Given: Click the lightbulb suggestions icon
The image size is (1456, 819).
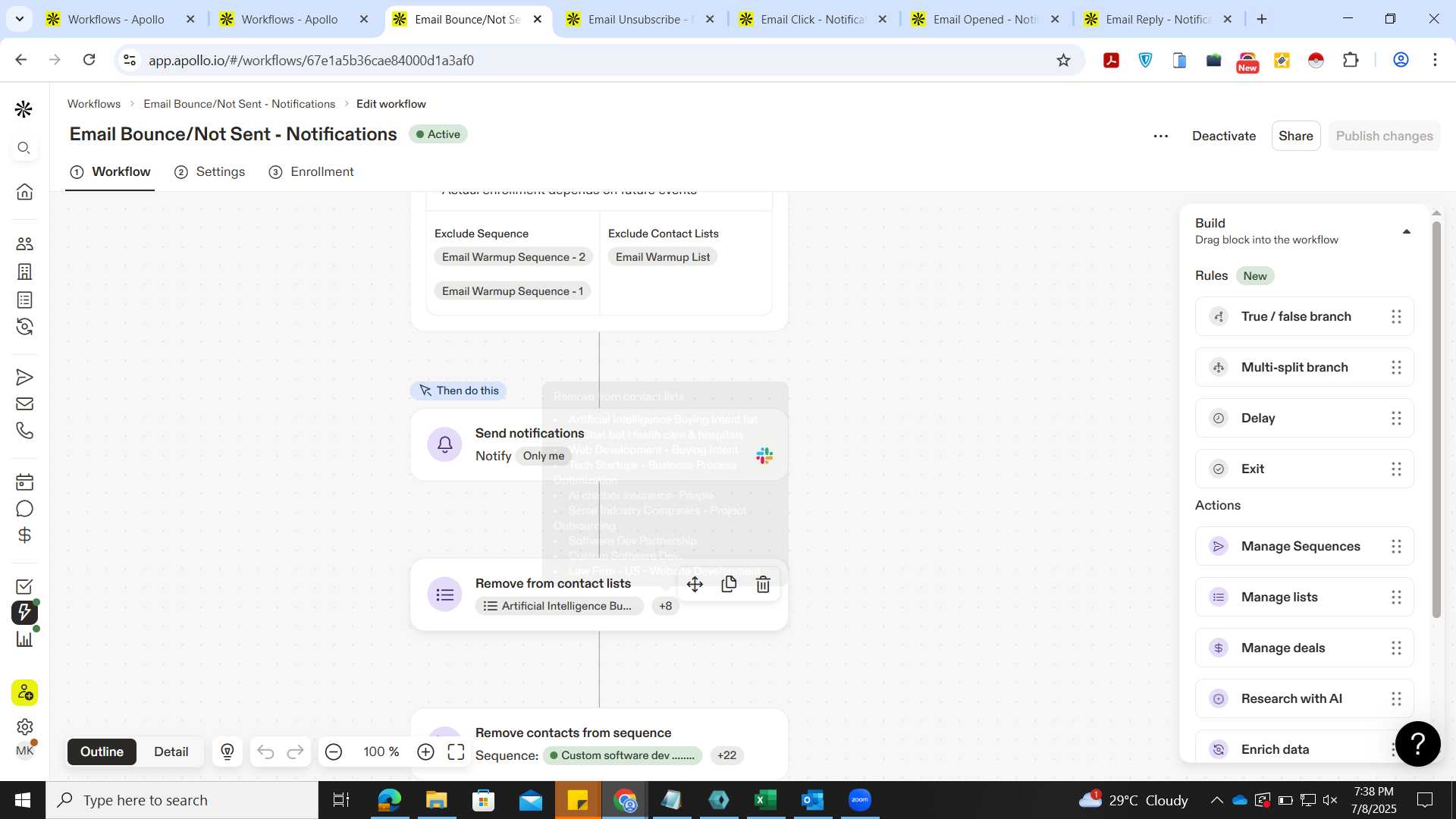Looking at the screenshot, I should pos(227,752).
